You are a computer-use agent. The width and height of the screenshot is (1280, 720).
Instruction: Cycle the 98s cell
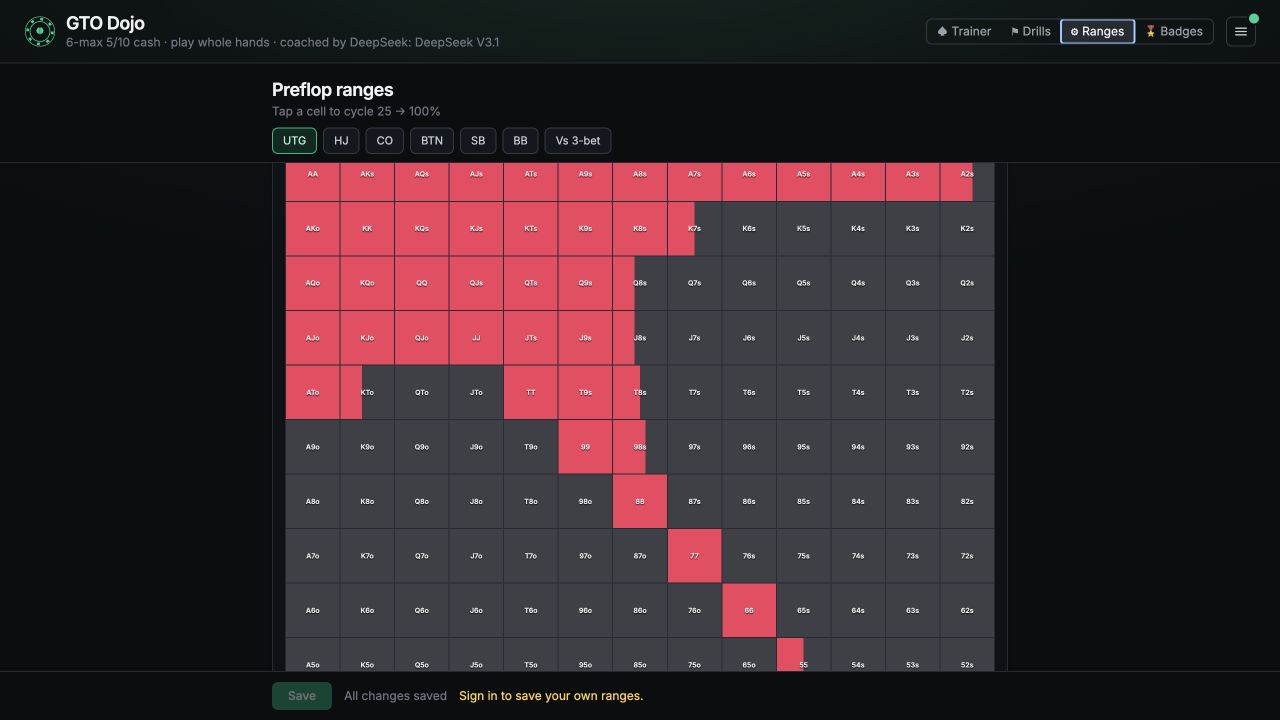(640, 447)
